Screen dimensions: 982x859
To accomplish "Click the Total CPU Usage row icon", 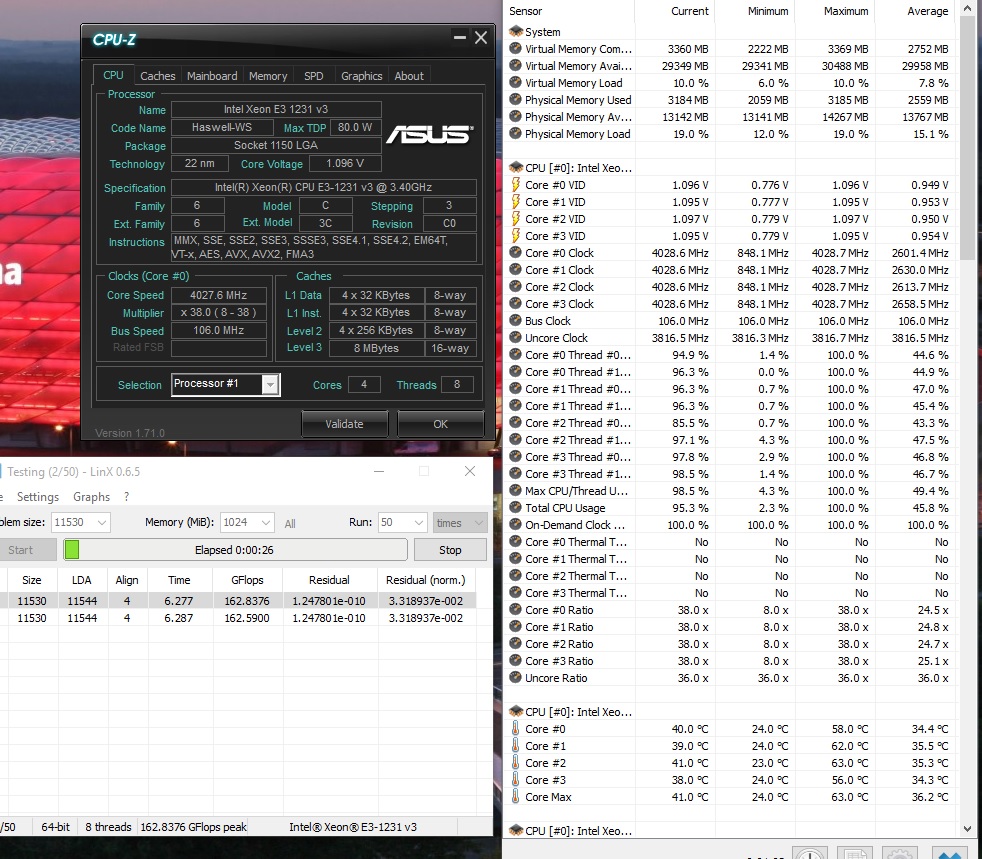I will click(x=515, y=507).
